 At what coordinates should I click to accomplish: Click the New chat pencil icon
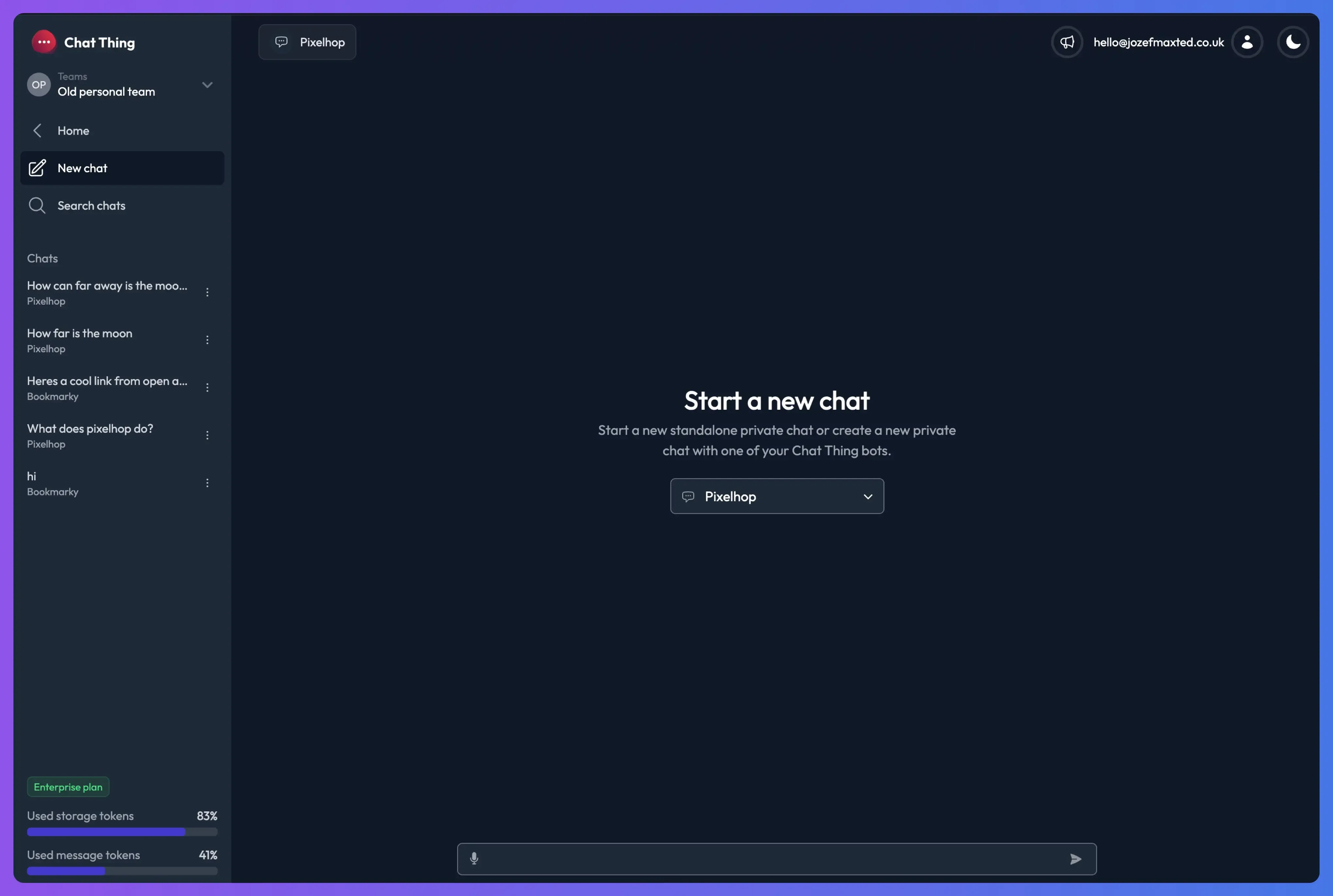[x=37, y=168]
